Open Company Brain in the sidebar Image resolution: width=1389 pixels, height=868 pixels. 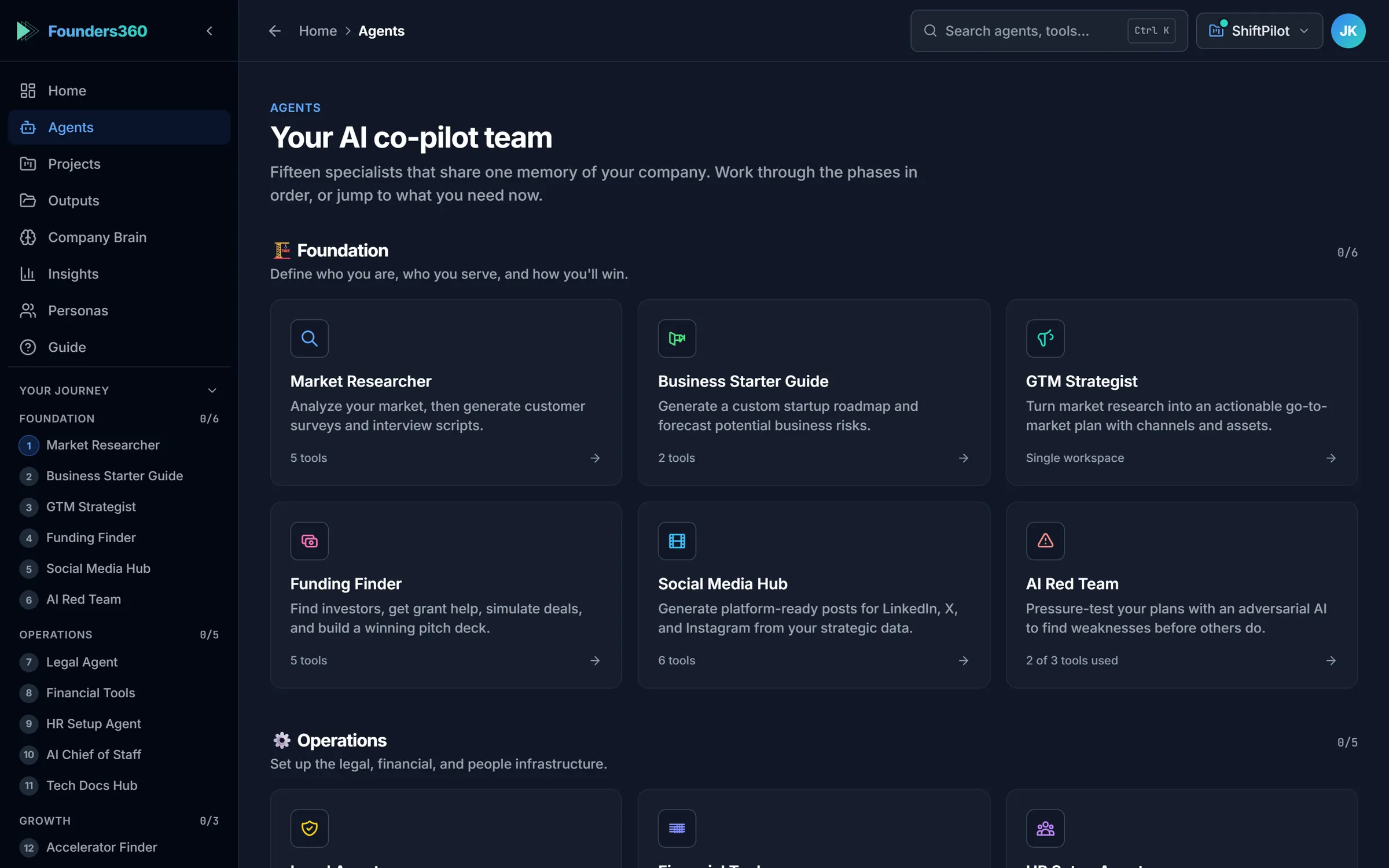[x=119, y=237]
